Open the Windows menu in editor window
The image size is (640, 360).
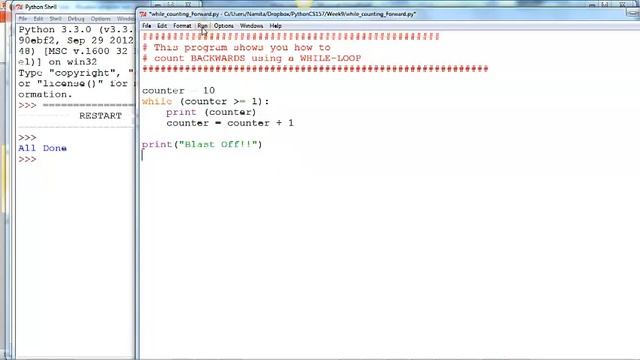tap(251, 26)
